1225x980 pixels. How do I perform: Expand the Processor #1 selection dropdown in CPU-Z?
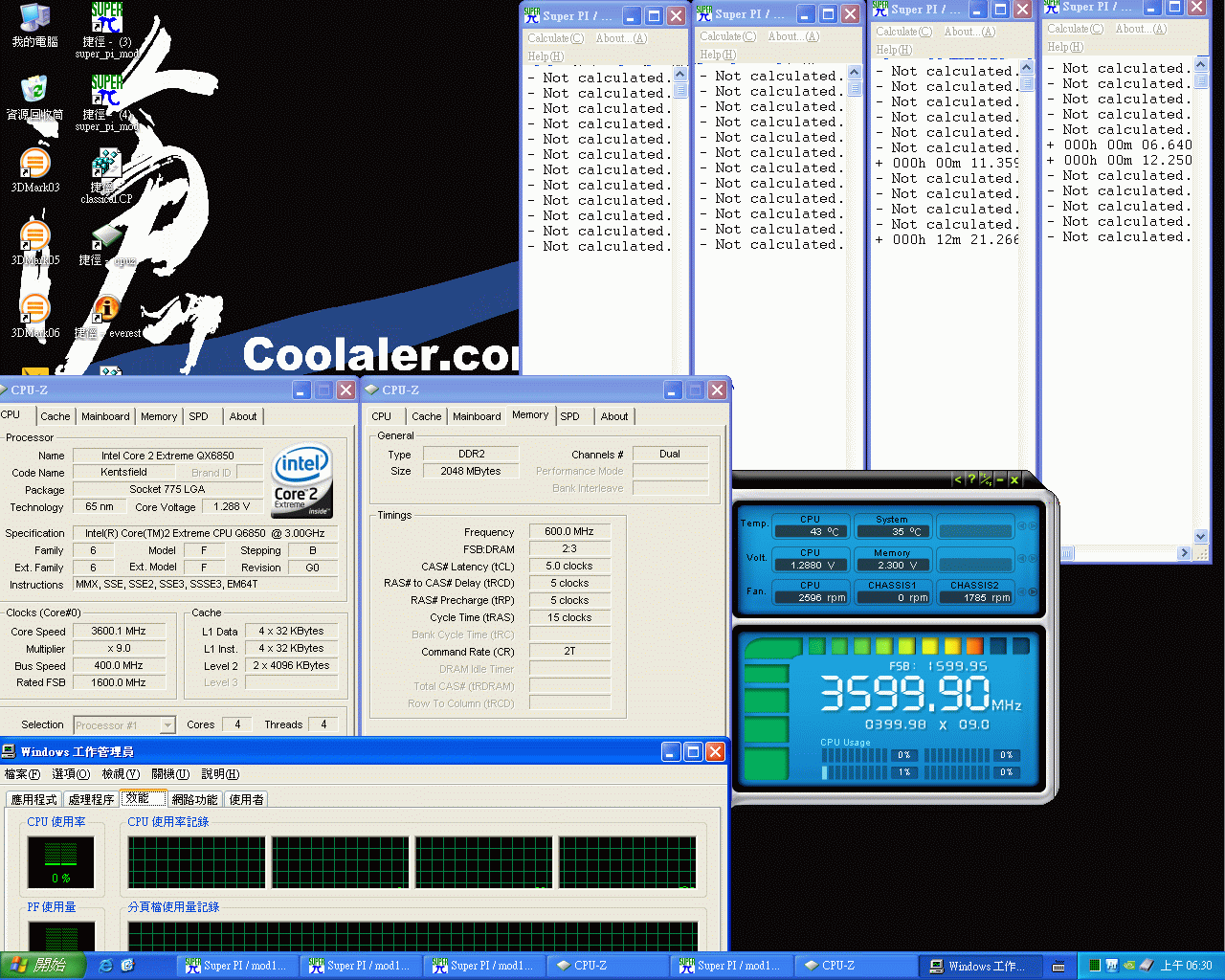[x=167, y=725]
